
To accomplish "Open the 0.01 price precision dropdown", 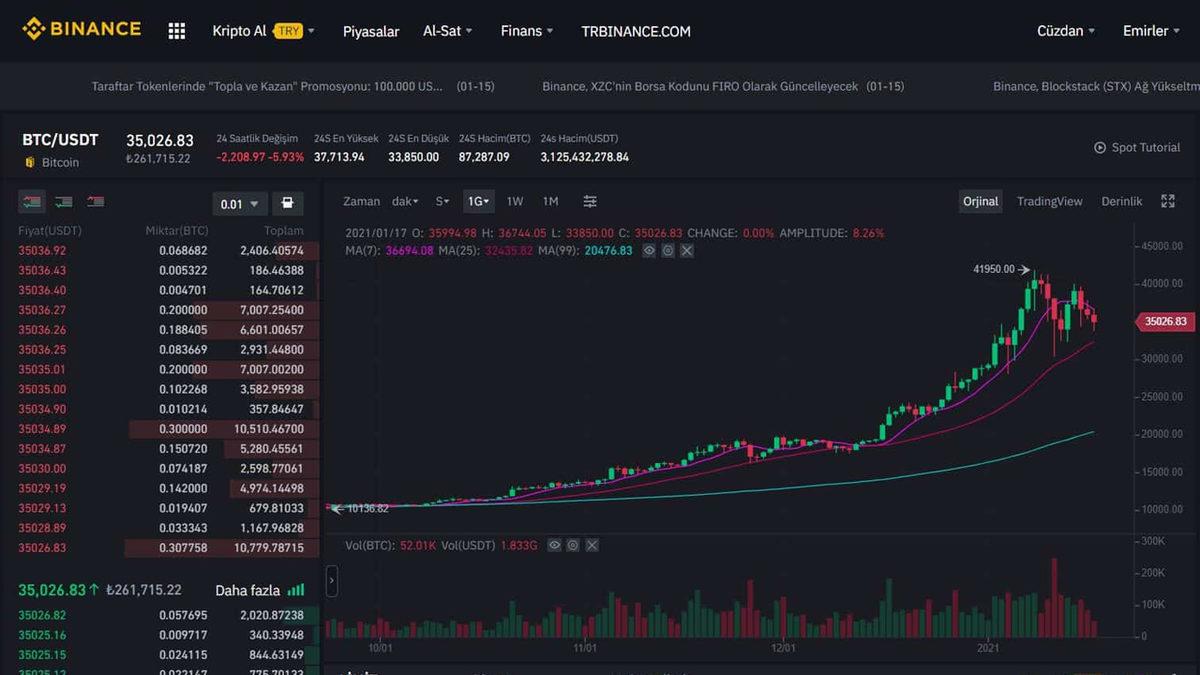I will (x=240, y=202).
